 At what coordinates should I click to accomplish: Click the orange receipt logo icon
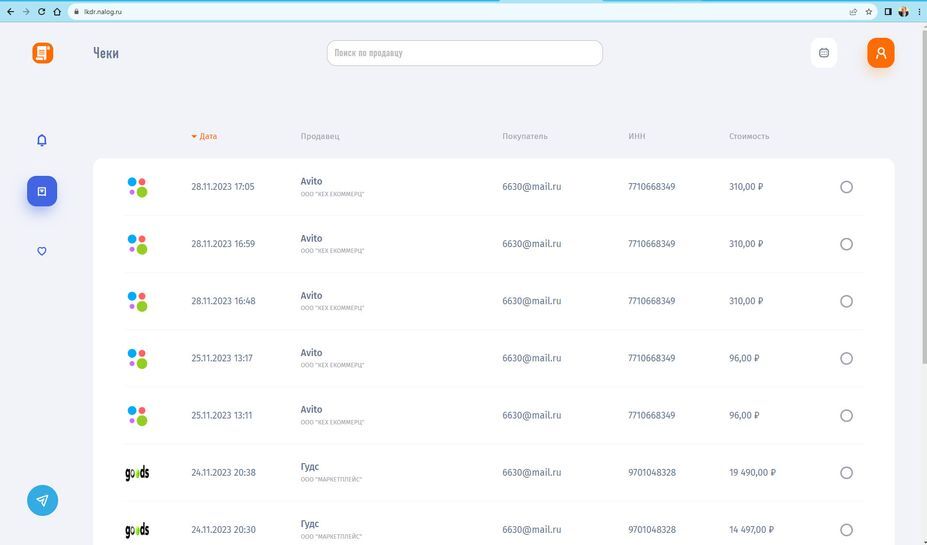42,53
